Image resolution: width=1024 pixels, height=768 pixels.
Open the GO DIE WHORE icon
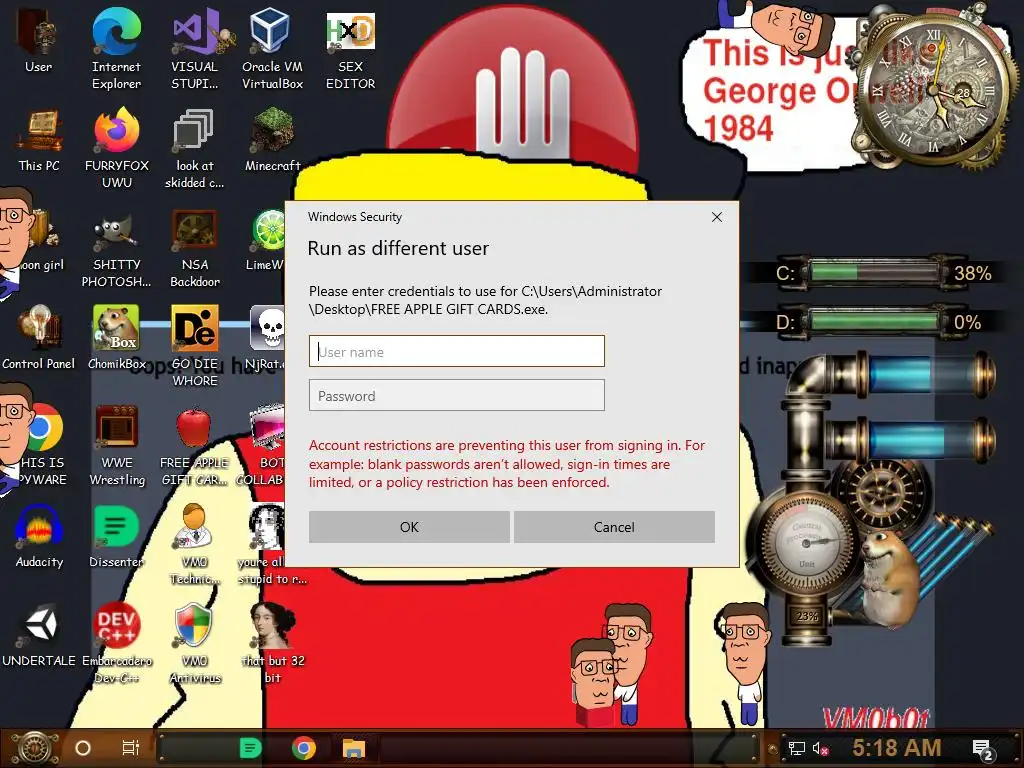195,346
